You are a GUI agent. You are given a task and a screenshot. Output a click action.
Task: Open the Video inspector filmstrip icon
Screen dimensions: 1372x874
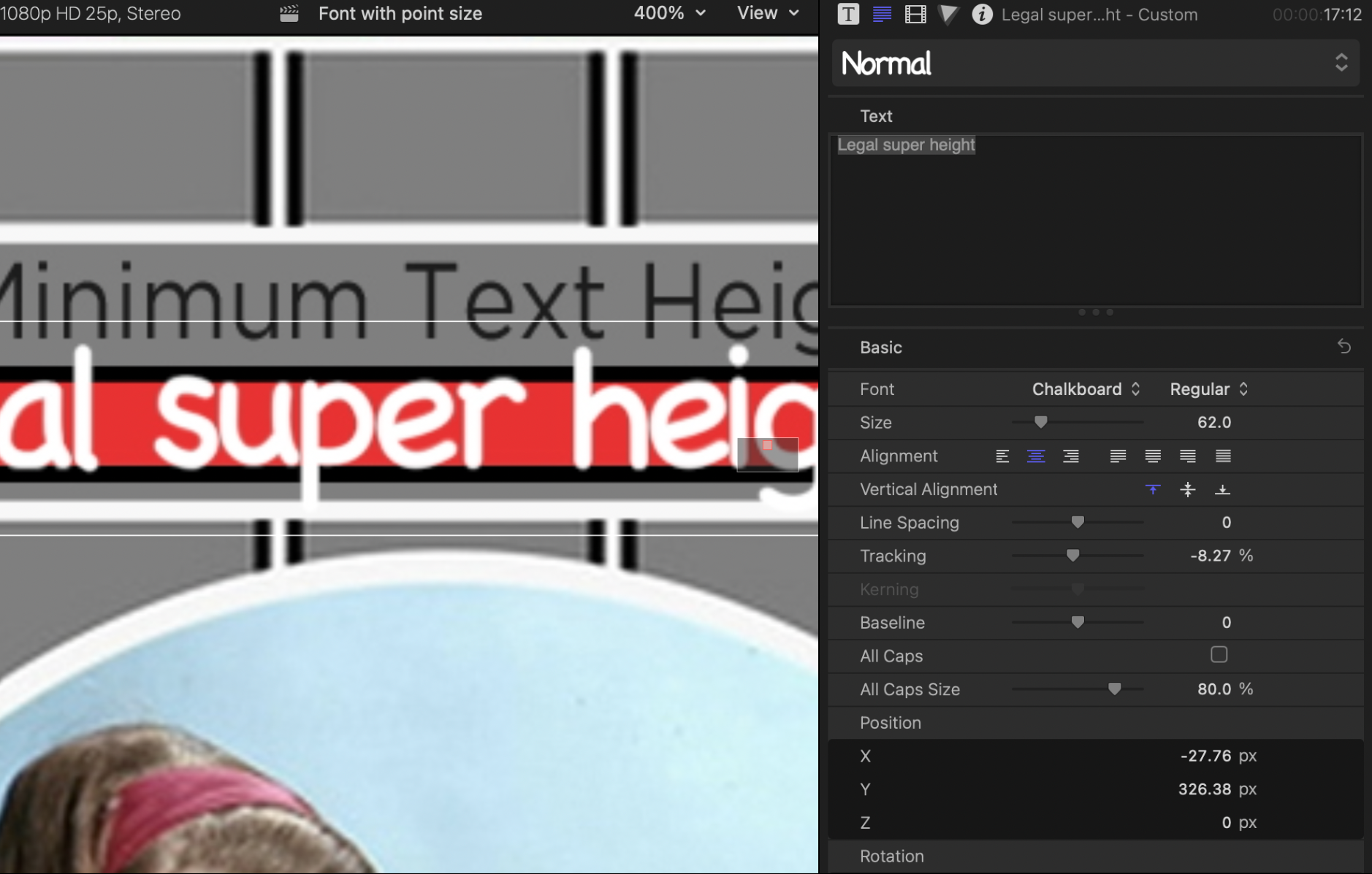(915, 14)
